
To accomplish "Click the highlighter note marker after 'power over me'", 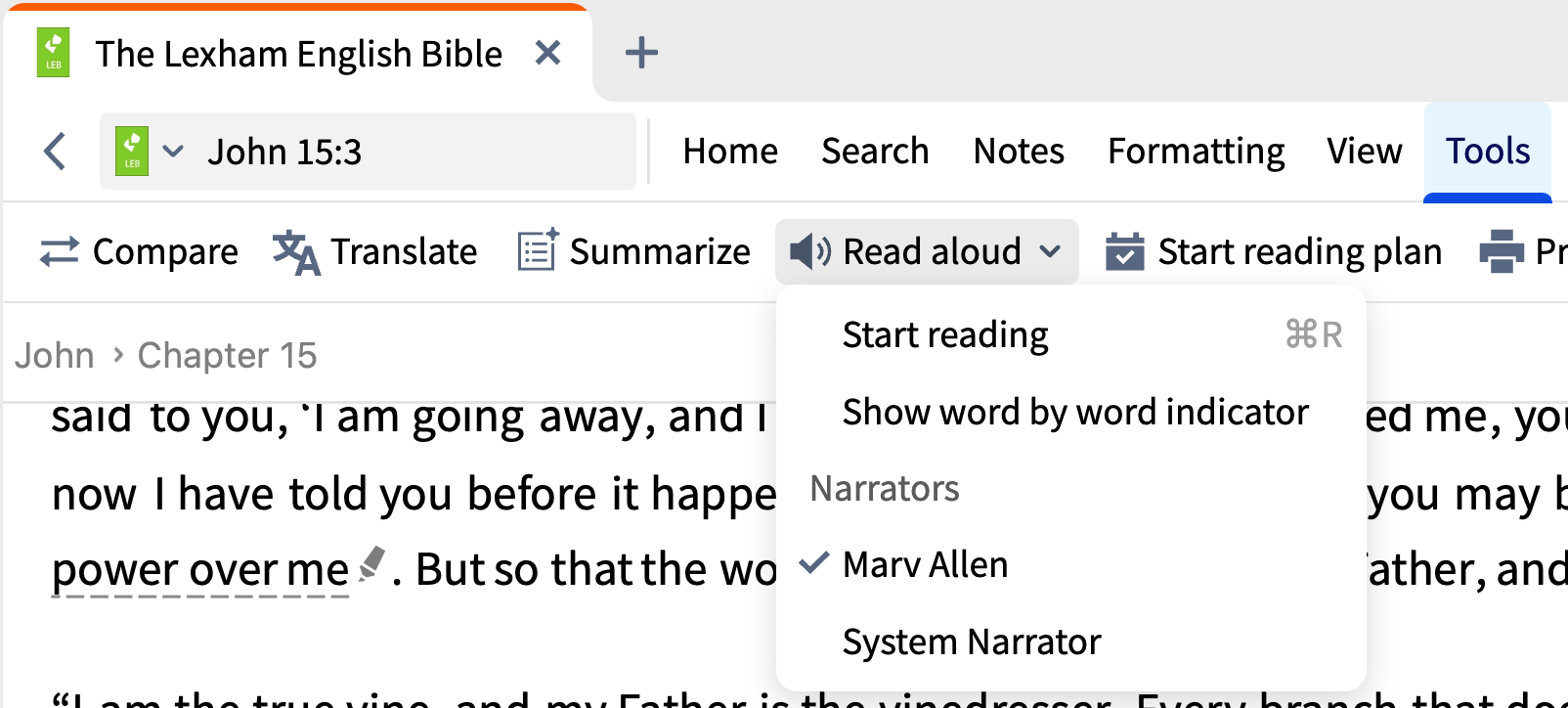I will tap(371, 563).
